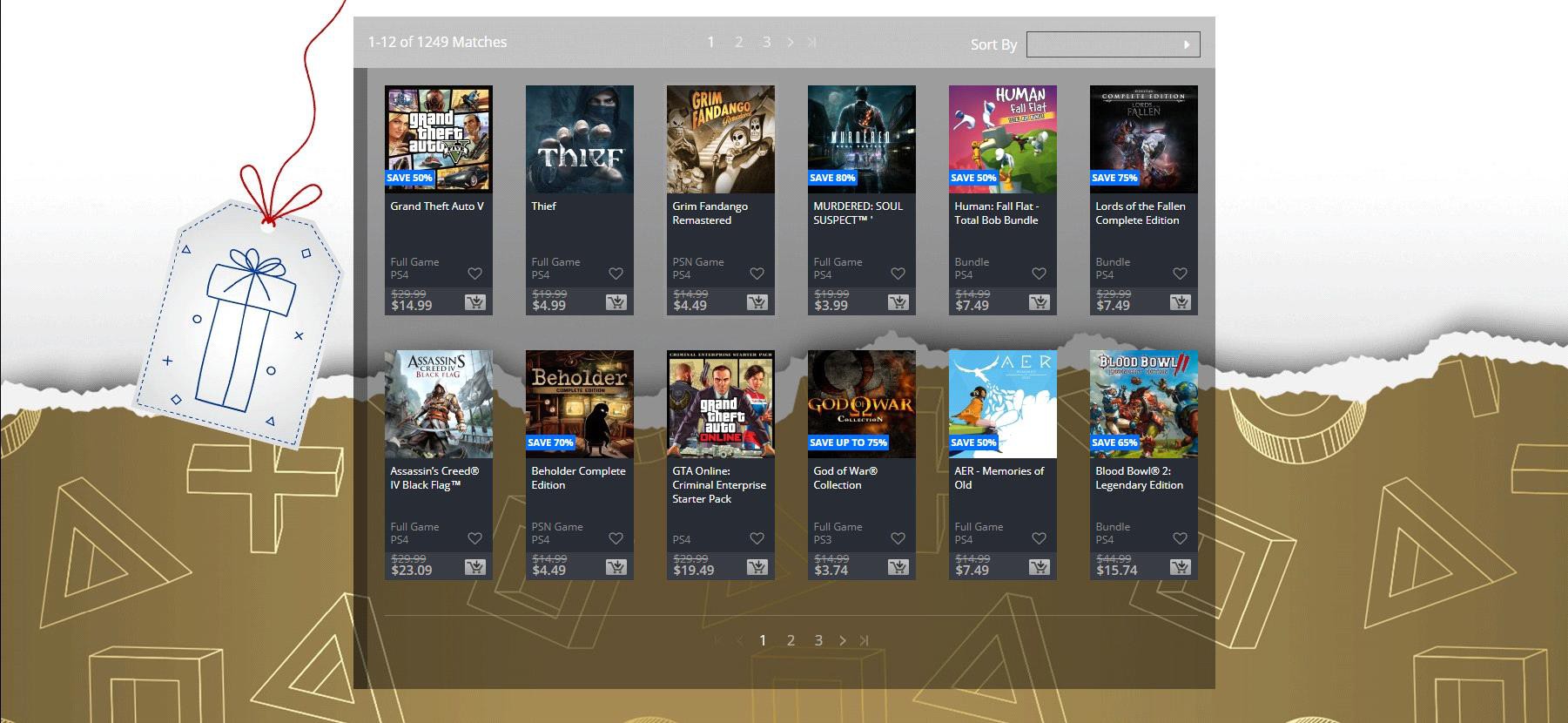Click next page arrow in top pagination
This screenshot has height=723, width=1568.
(791, 42)
